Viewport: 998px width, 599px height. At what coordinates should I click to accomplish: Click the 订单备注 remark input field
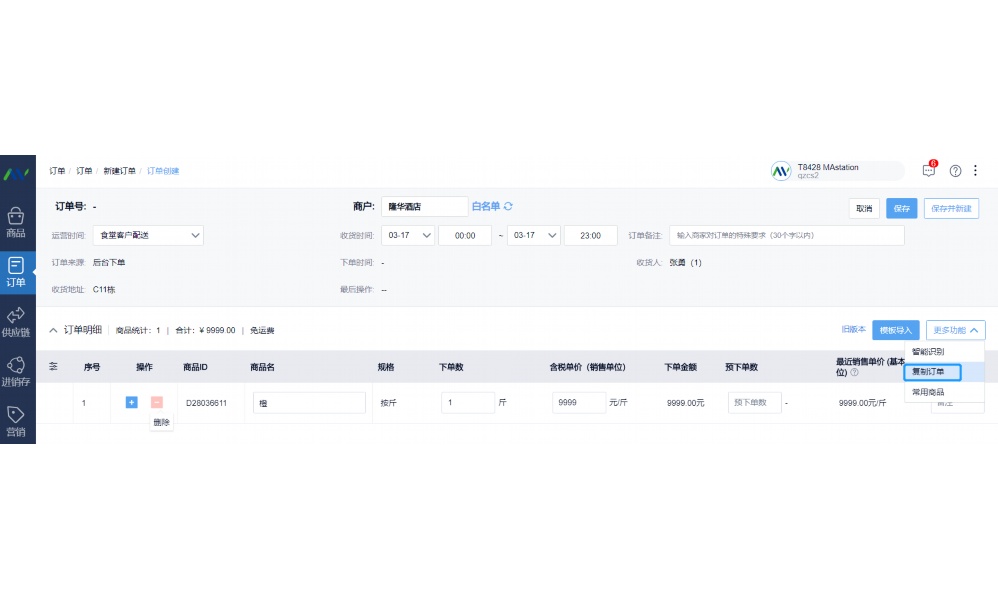[787, 236]
